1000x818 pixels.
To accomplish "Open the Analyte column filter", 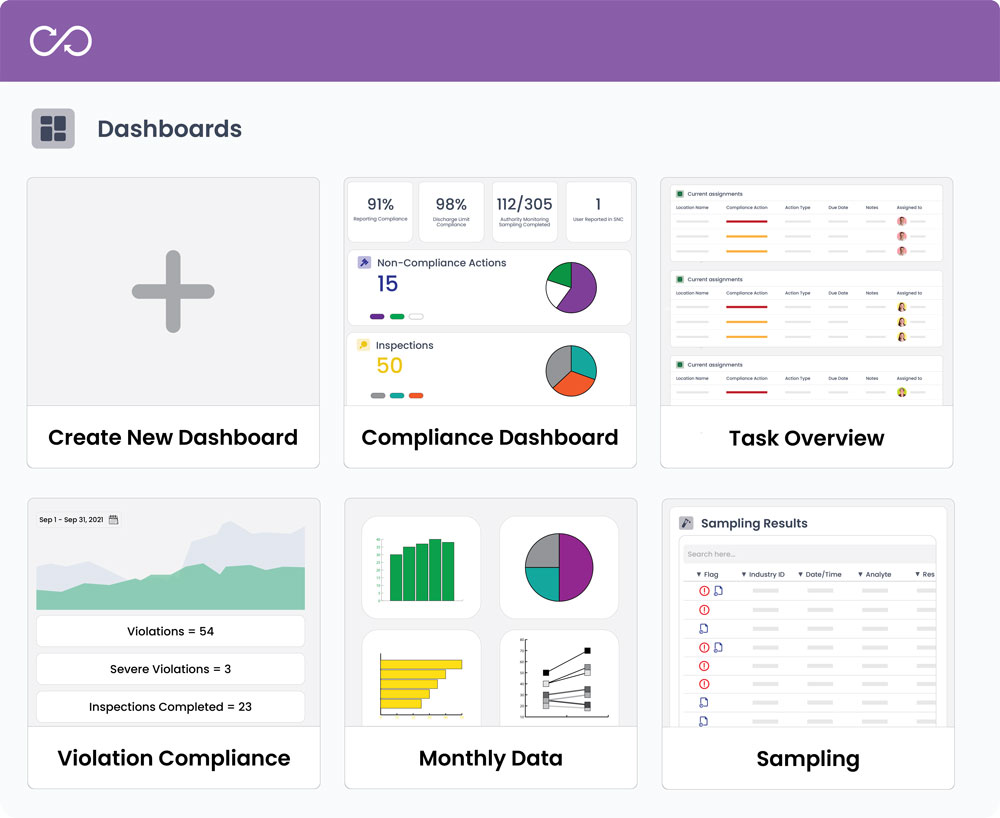I will [x=874, y=574].
